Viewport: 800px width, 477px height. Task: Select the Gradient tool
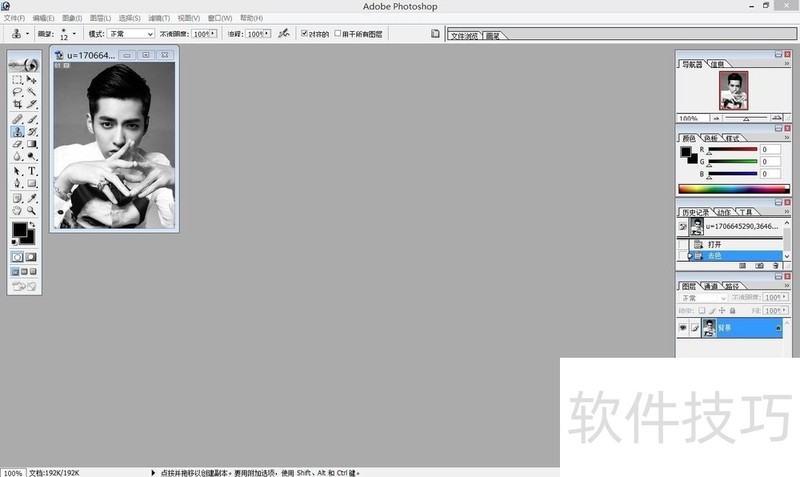click(32, 144)
